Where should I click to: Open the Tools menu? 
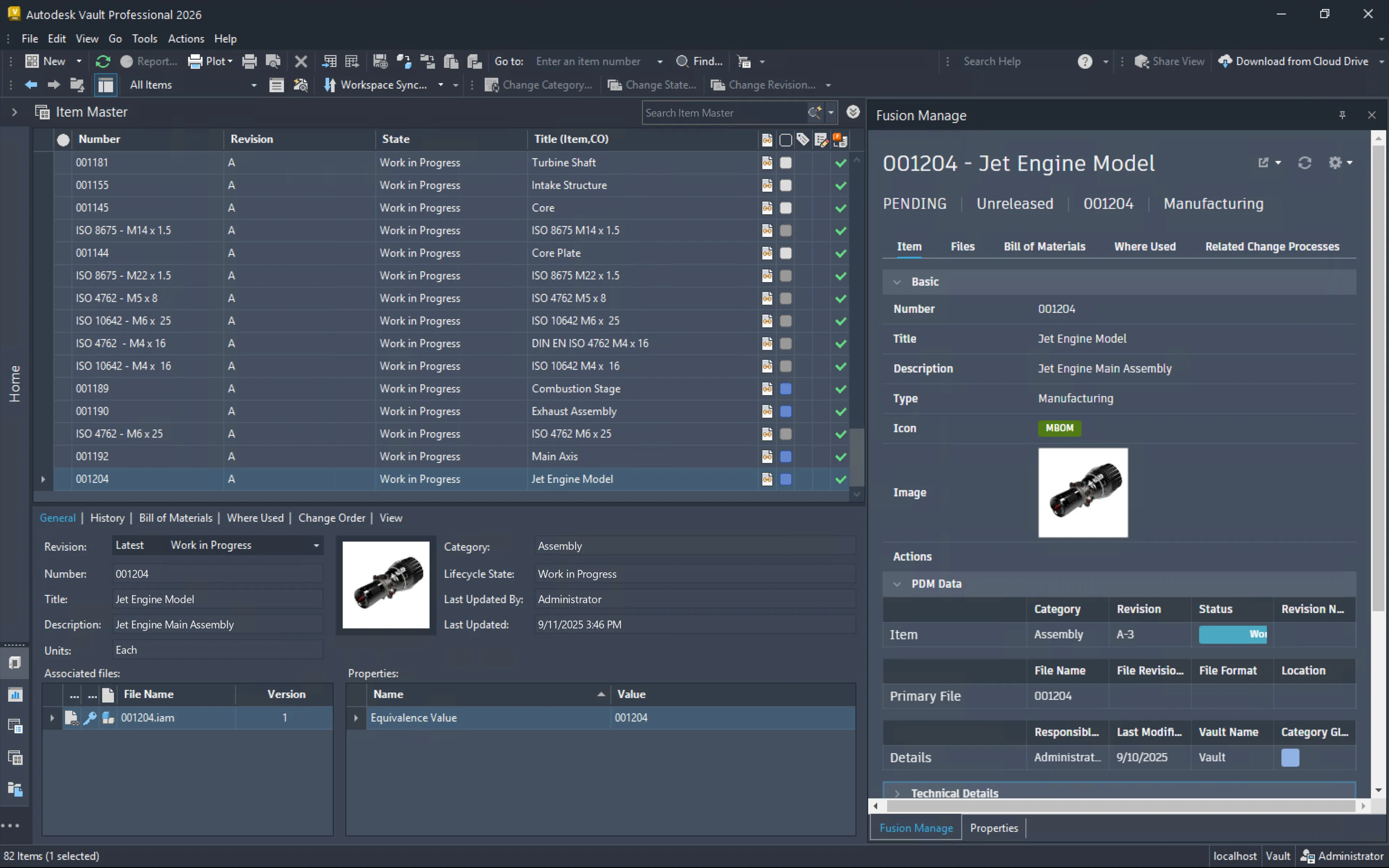coord(144,38)
